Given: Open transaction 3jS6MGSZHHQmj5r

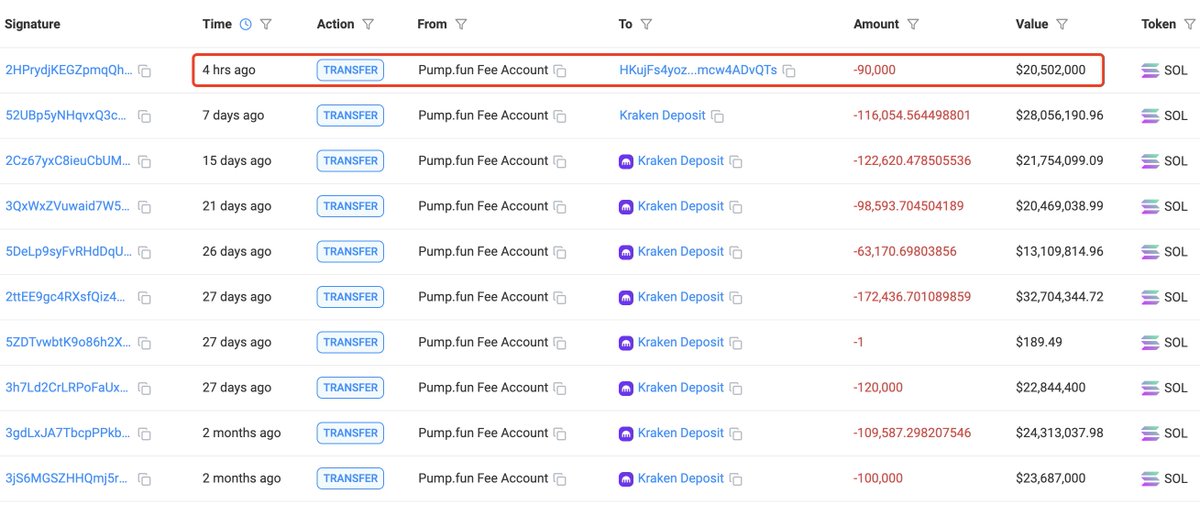Looking at the screenshot, I should (x=68, y=478).
